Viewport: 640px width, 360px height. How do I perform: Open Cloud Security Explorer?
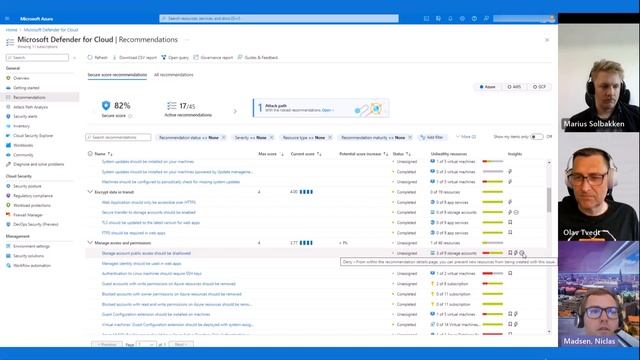click(33, 136)
